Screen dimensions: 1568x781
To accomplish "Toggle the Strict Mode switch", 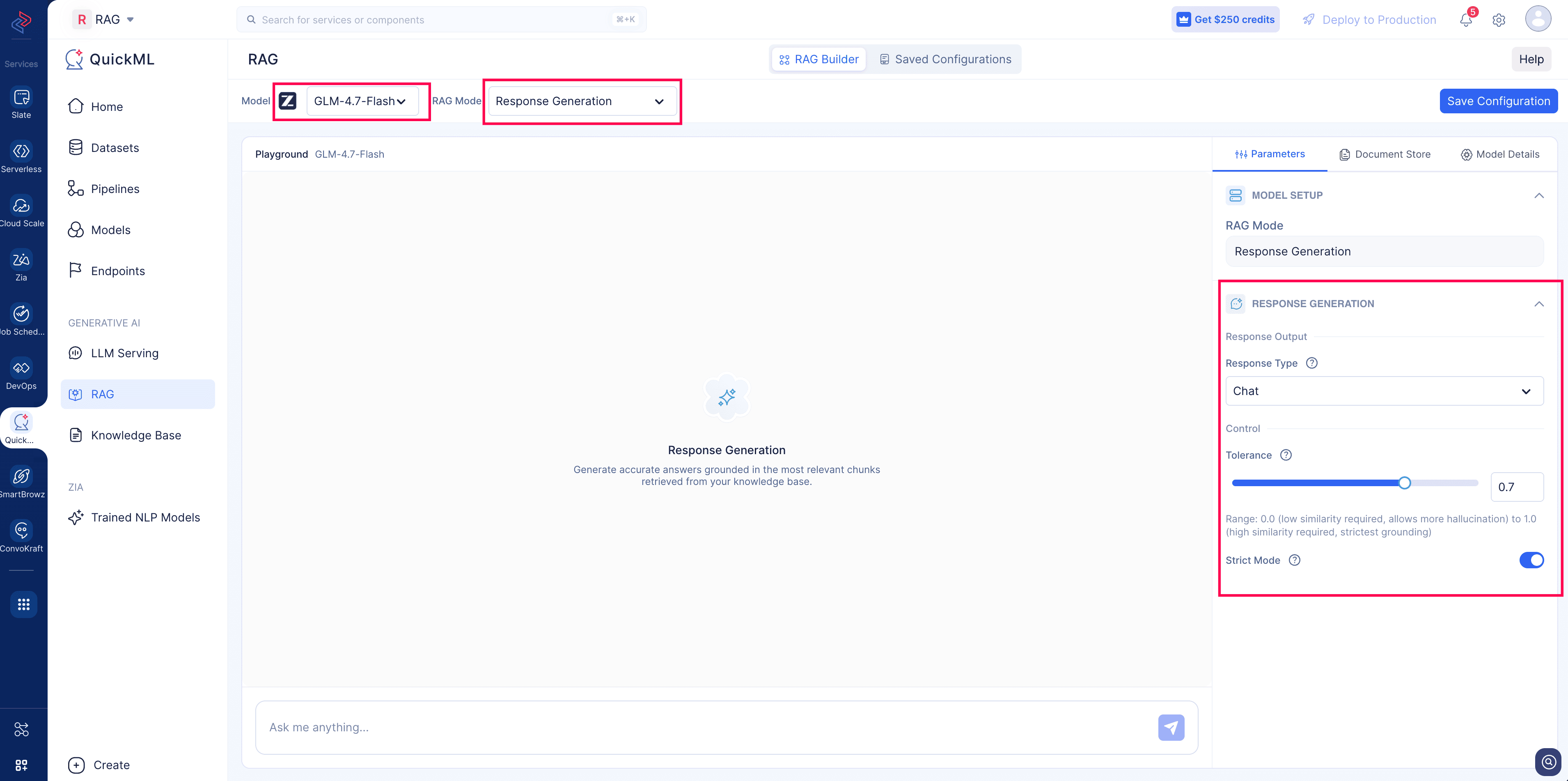I will (x=1531, y=560).
